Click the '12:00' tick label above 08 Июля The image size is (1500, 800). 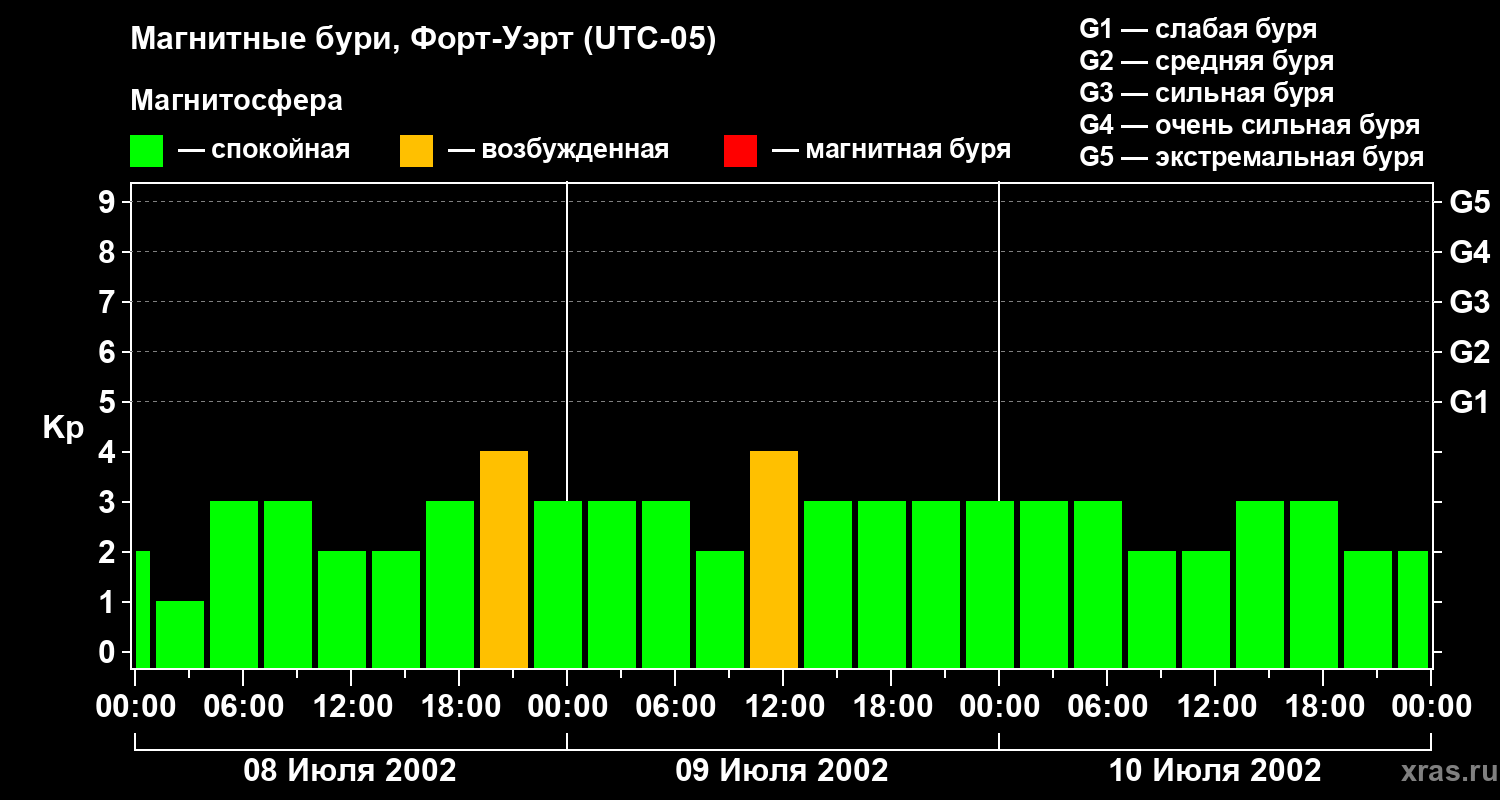351,706
